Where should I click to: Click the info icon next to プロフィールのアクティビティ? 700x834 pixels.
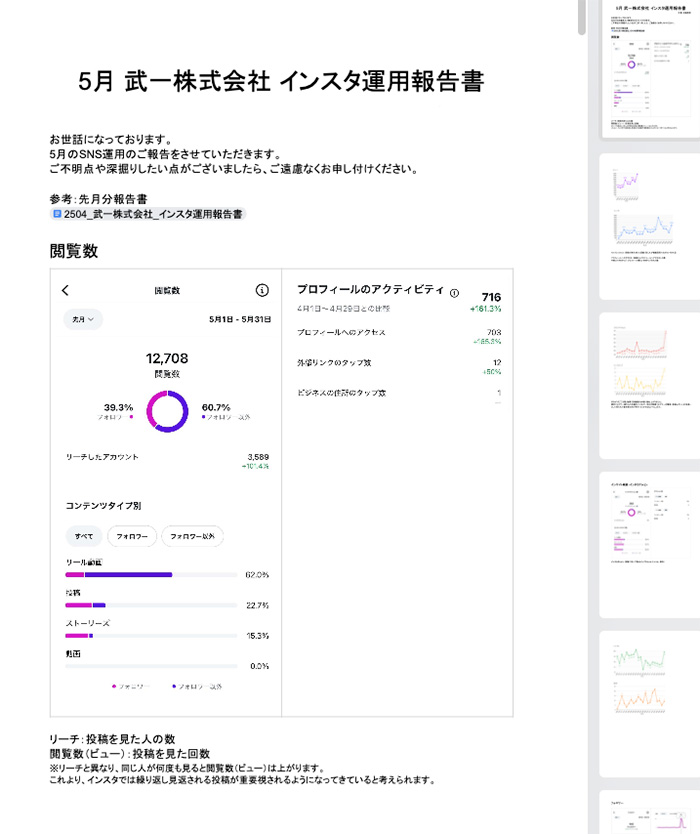pos(453,291)
